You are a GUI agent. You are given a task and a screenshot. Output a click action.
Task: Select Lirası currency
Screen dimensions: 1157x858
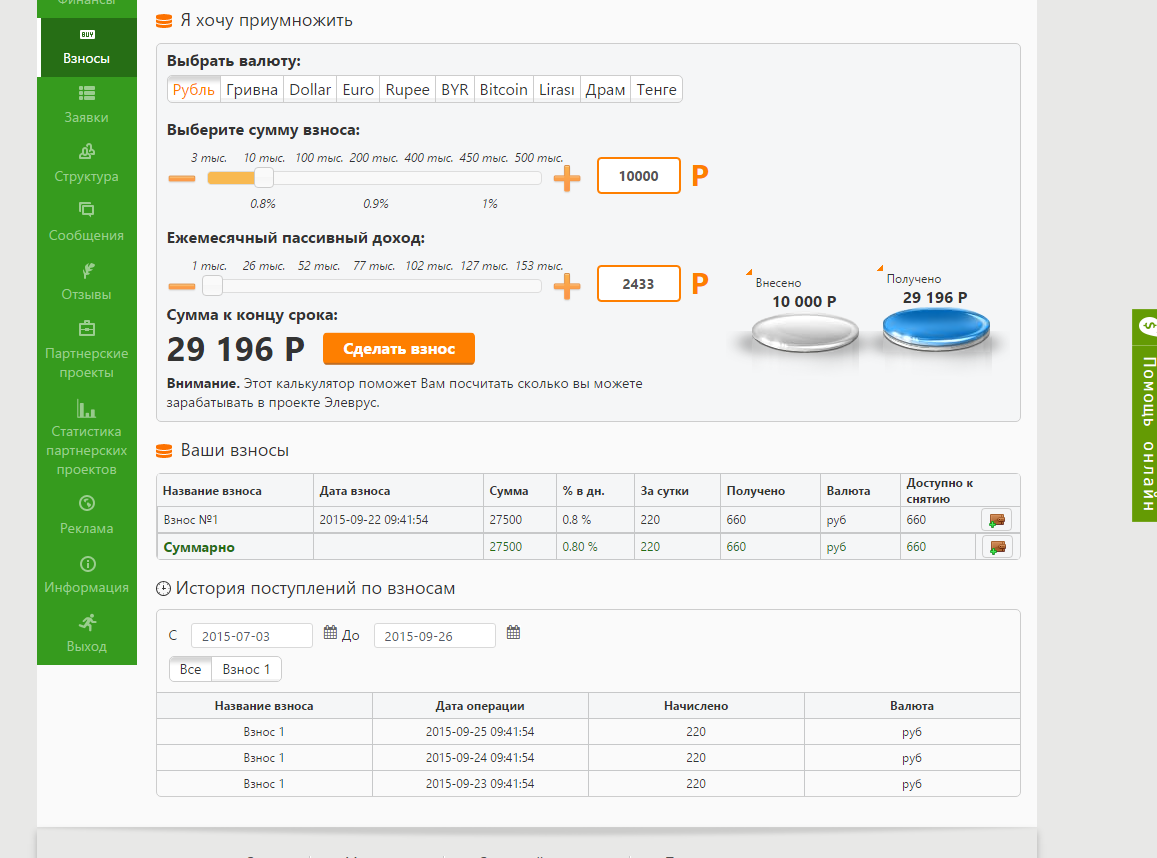point(556,90)
